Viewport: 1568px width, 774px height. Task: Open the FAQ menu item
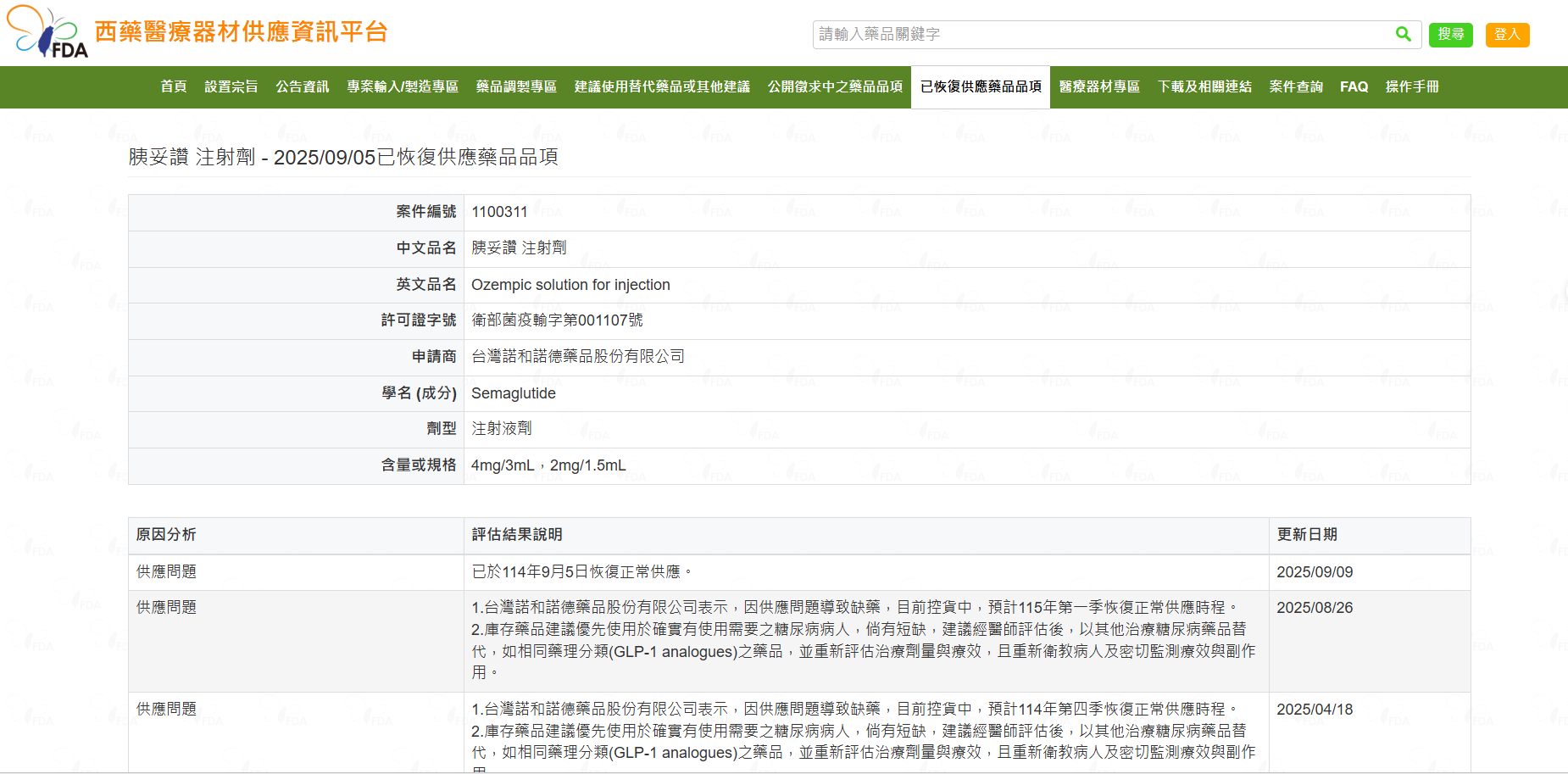[x=1354, y=86]
